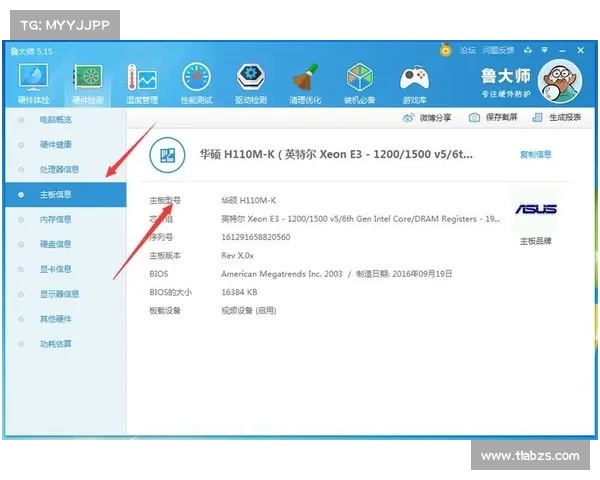Click the 视频设备 (启用) onboard device value
The width and height of the screenshot is (600, 480).
pos(249,310)
